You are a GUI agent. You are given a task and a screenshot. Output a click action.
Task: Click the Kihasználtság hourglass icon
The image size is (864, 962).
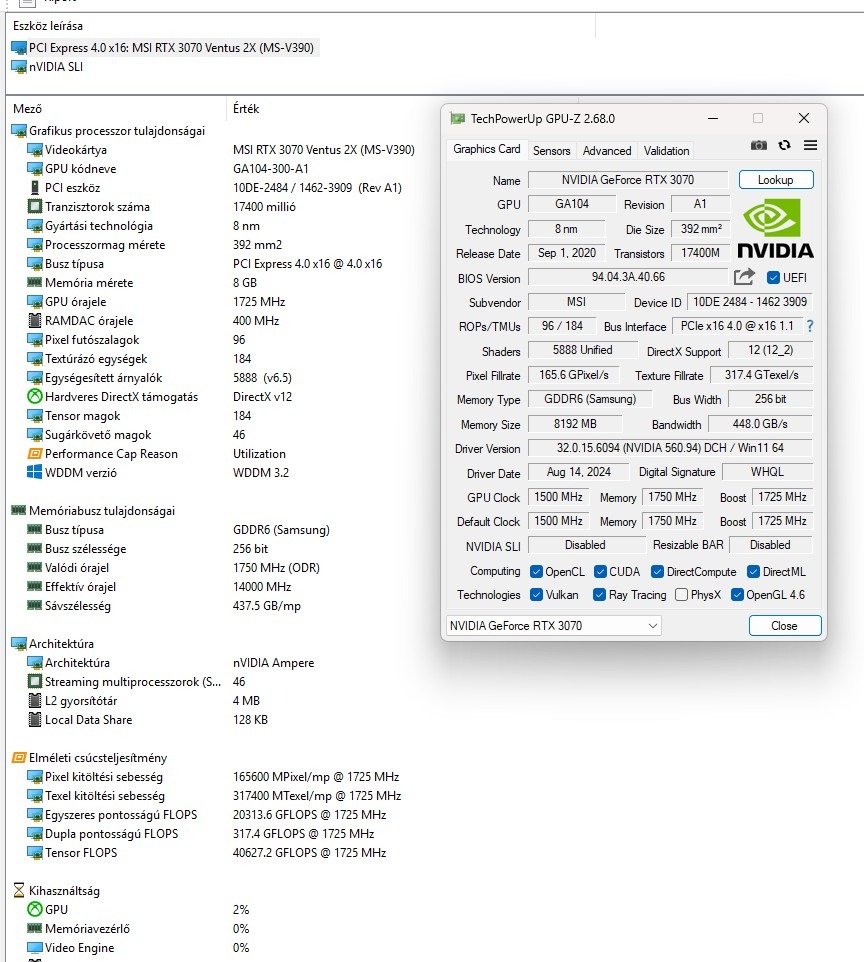(x=19, y=891)
